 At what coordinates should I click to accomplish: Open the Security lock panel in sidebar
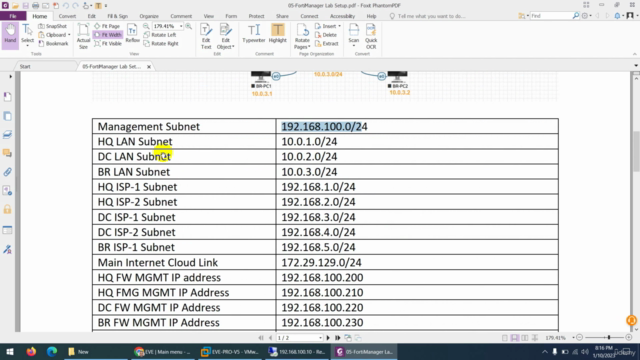point(7,210)
